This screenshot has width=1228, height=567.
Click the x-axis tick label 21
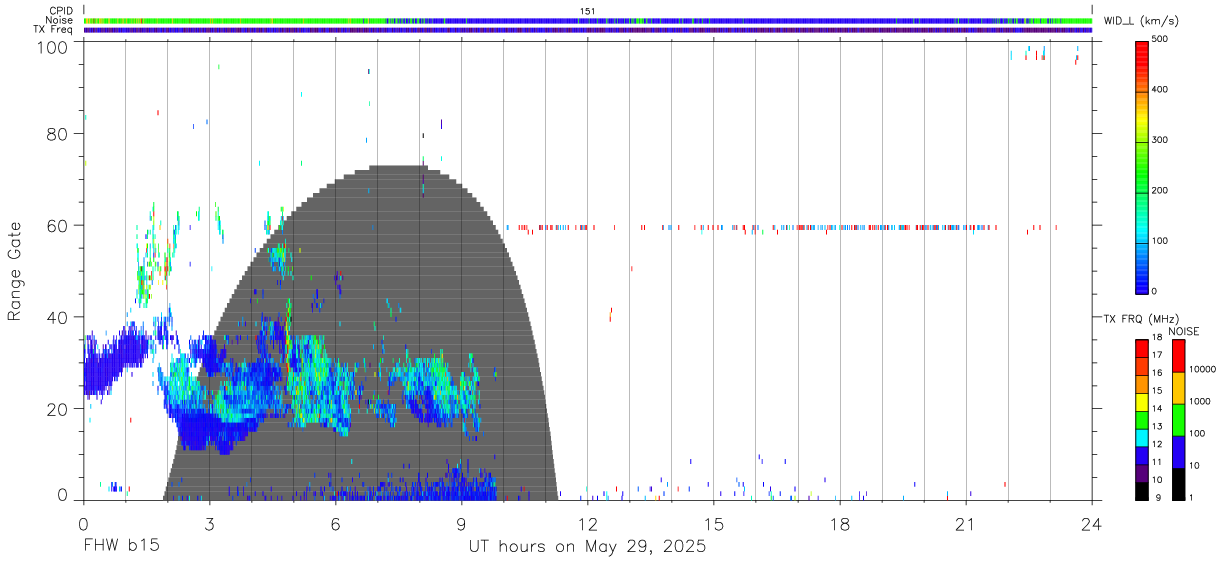coord(966,523)
